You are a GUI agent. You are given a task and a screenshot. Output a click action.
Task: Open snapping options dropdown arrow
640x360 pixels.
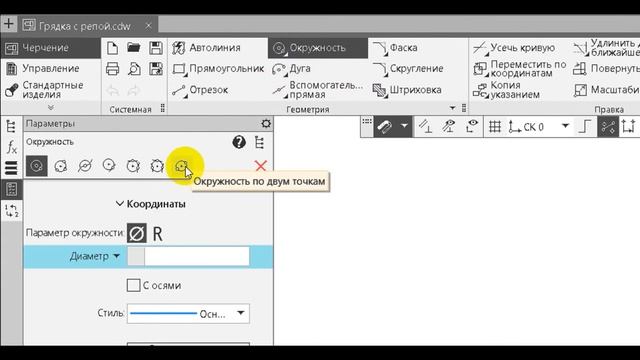click(404, 126)
